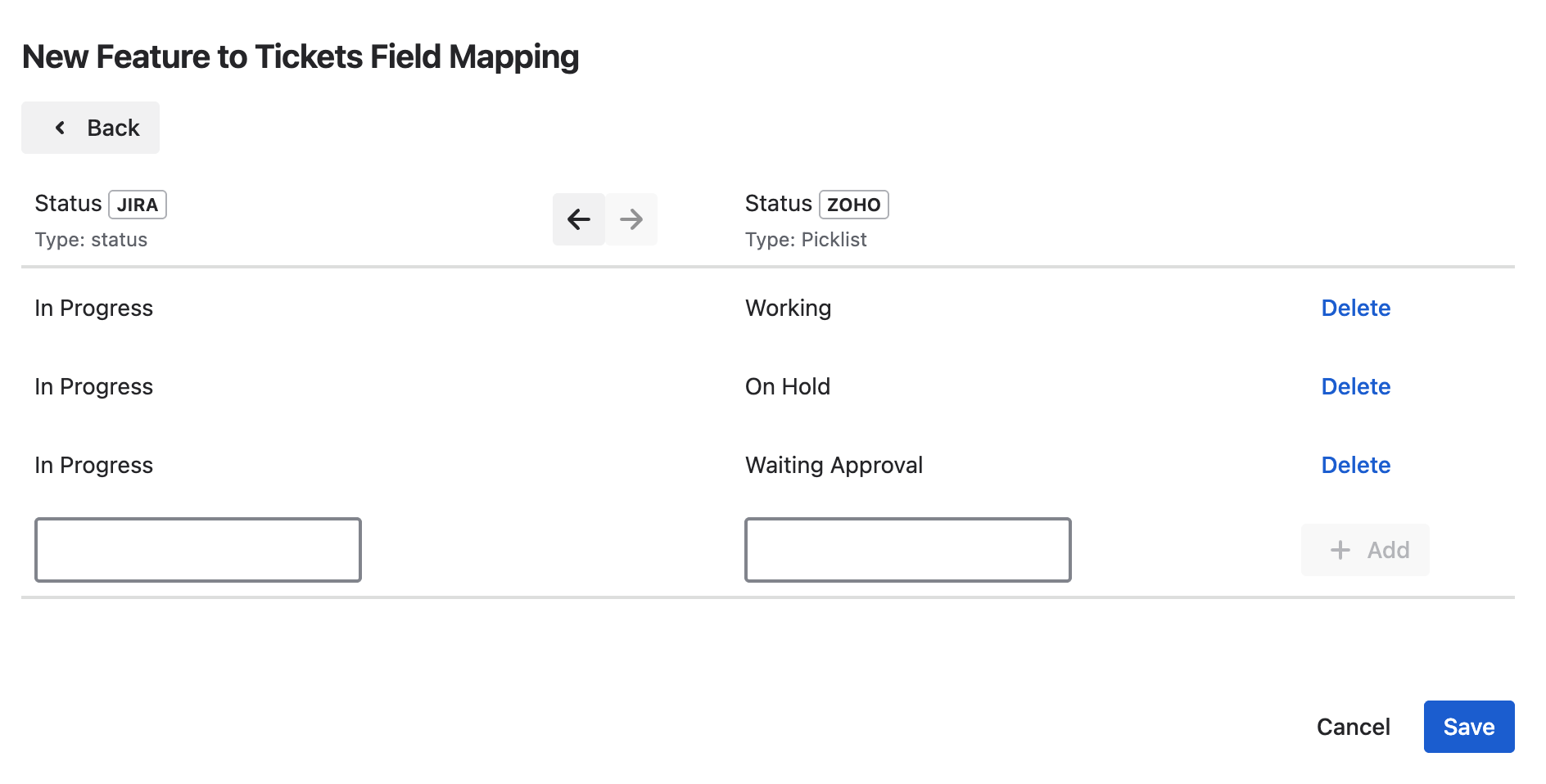Click the JIRA badge beside Status
Viewport: 1546px width, 784px height.
pyautogui.click(x=138, y=205)
